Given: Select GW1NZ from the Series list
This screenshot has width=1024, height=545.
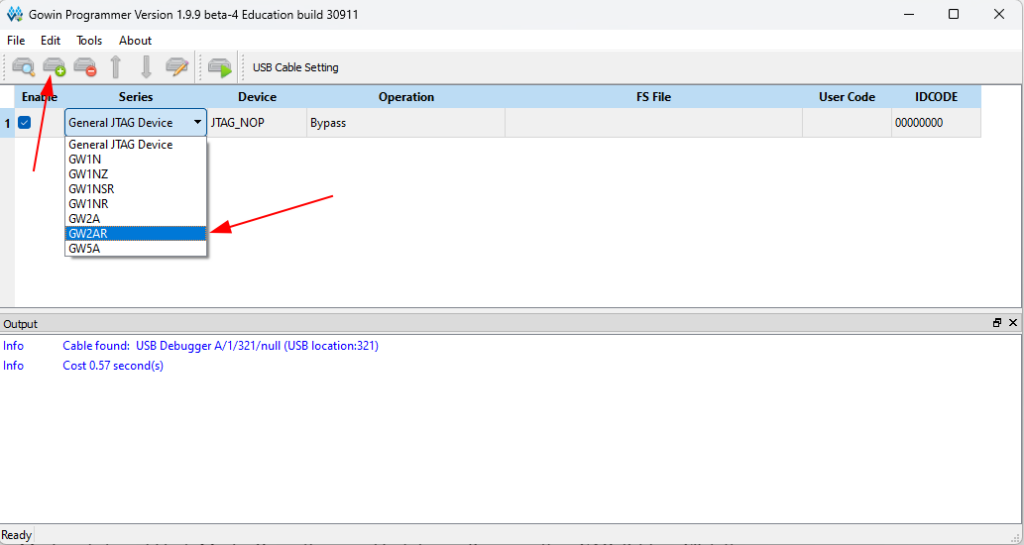Looking at the screenshot, I should coord(136,174).
